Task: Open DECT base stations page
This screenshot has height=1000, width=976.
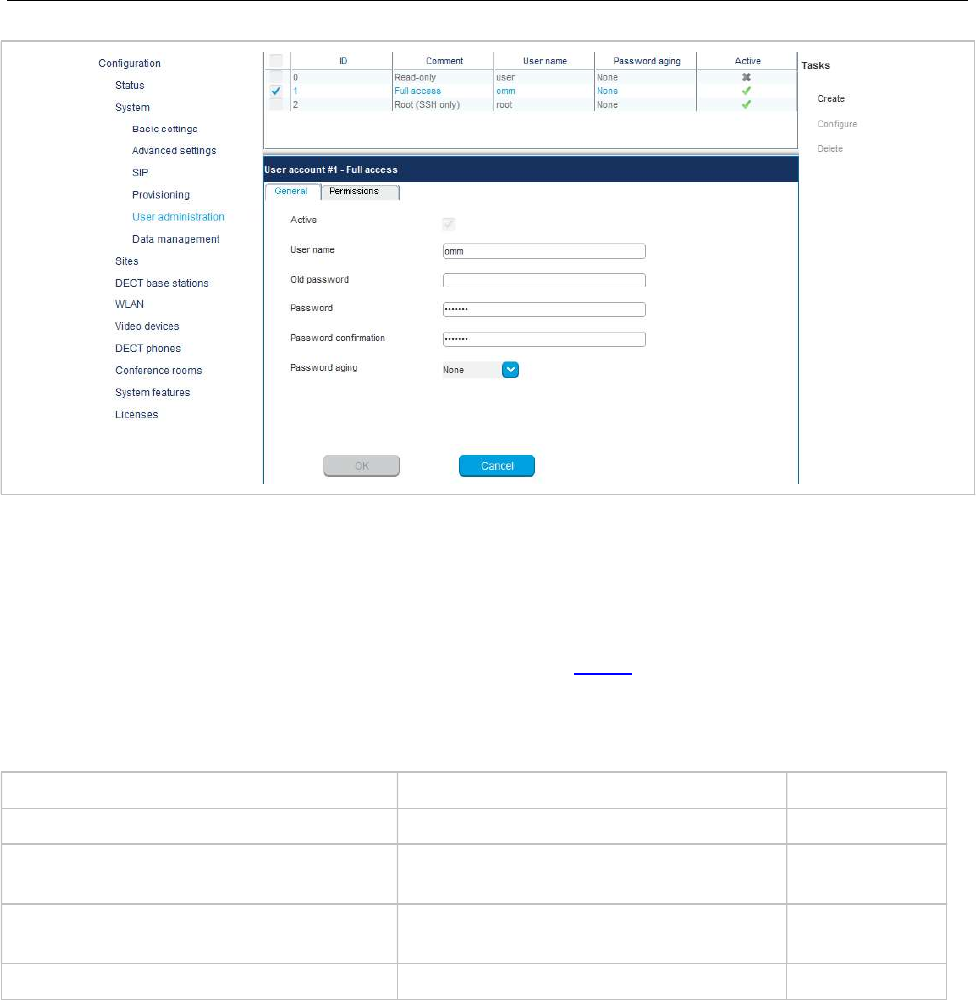Action: tap(161, 283)
